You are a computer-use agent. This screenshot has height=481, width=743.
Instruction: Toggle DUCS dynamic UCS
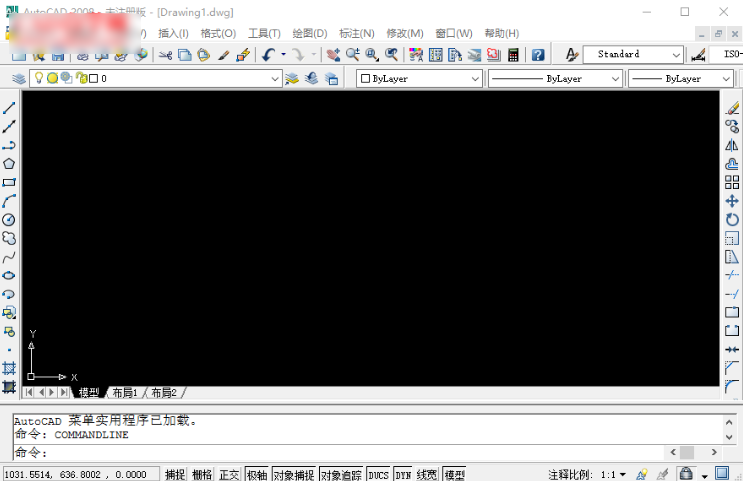(378, 474)
